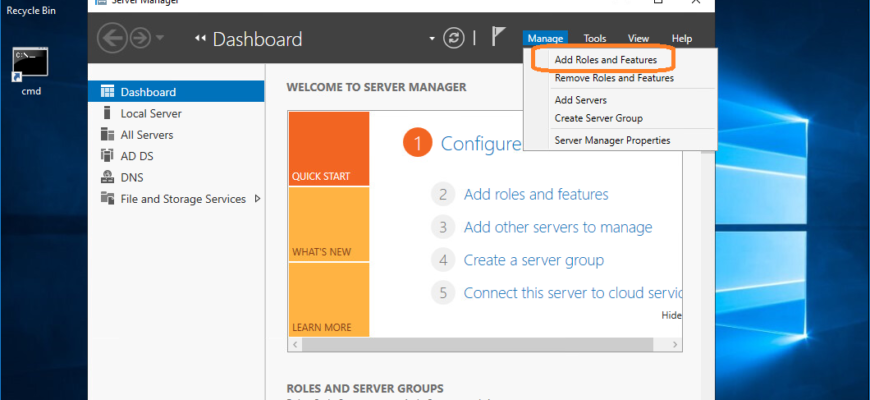Choose Add Roles and Features menu entry

tap(605, 60)
